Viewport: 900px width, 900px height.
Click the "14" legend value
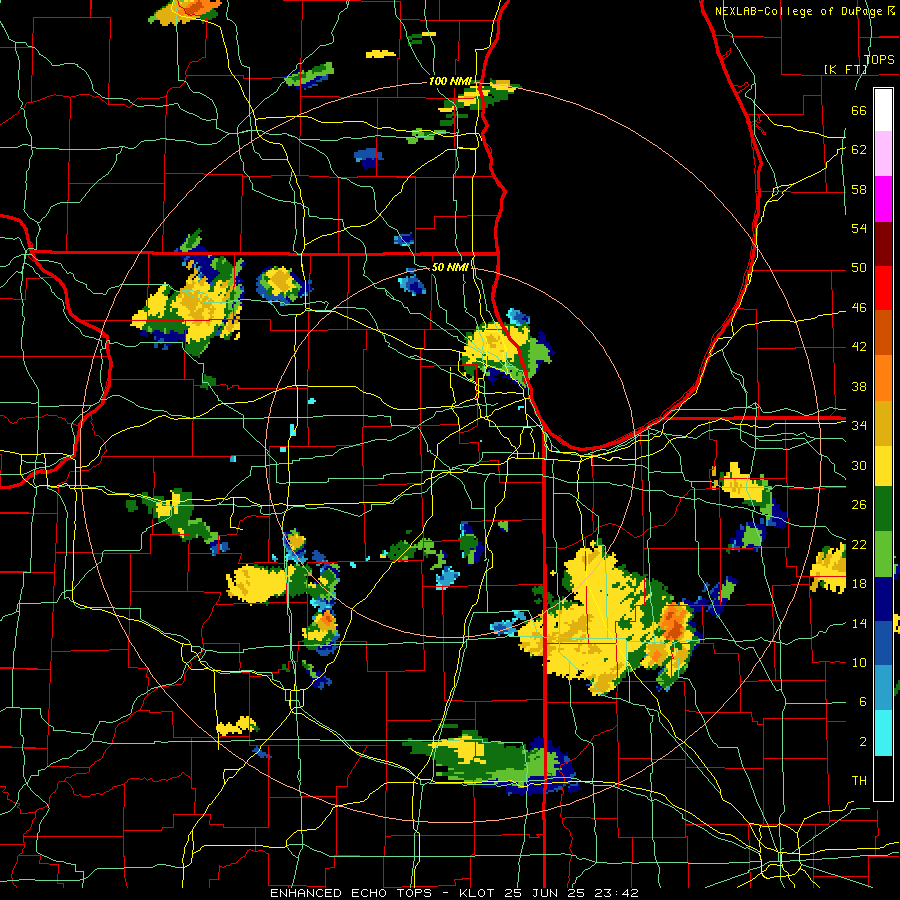(859, 623)
